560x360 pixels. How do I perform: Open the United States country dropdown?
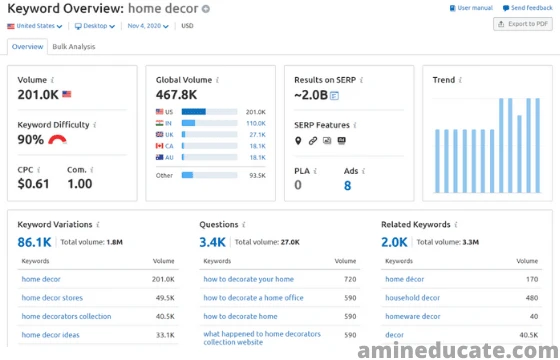(x=35, y=26)
